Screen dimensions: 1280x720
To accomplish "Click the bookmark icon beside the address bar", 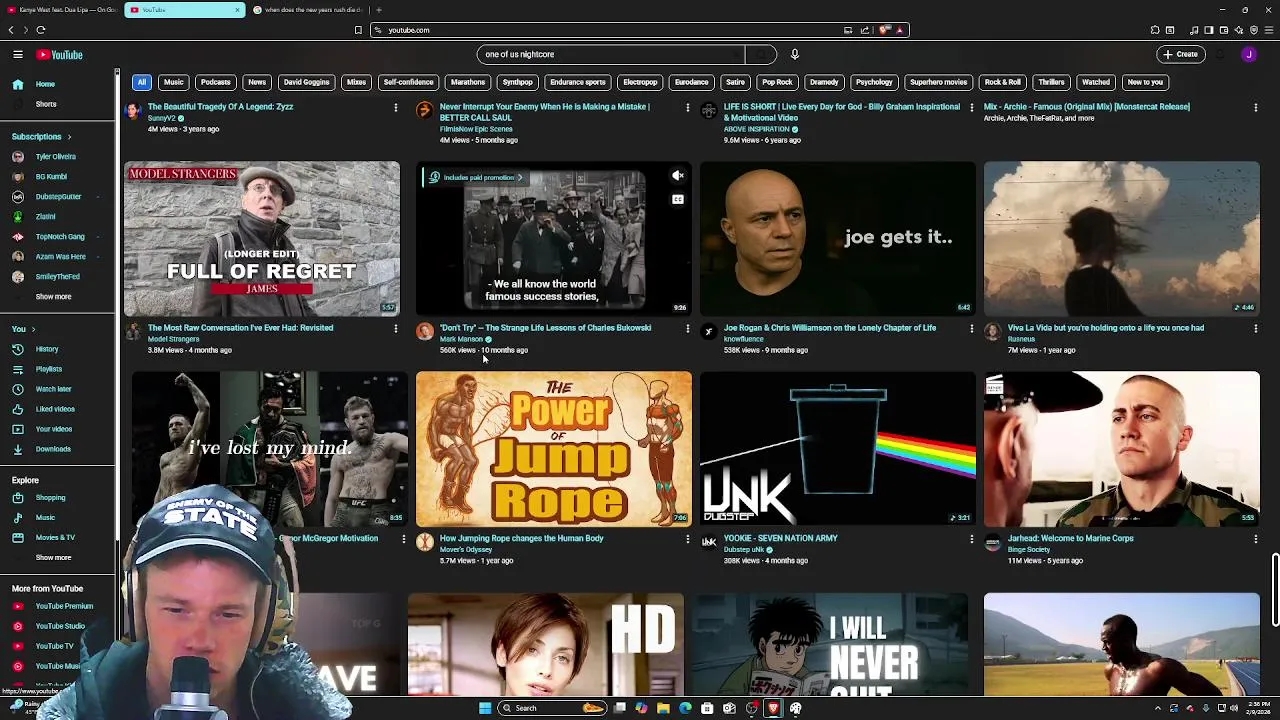I will (358, 30).
